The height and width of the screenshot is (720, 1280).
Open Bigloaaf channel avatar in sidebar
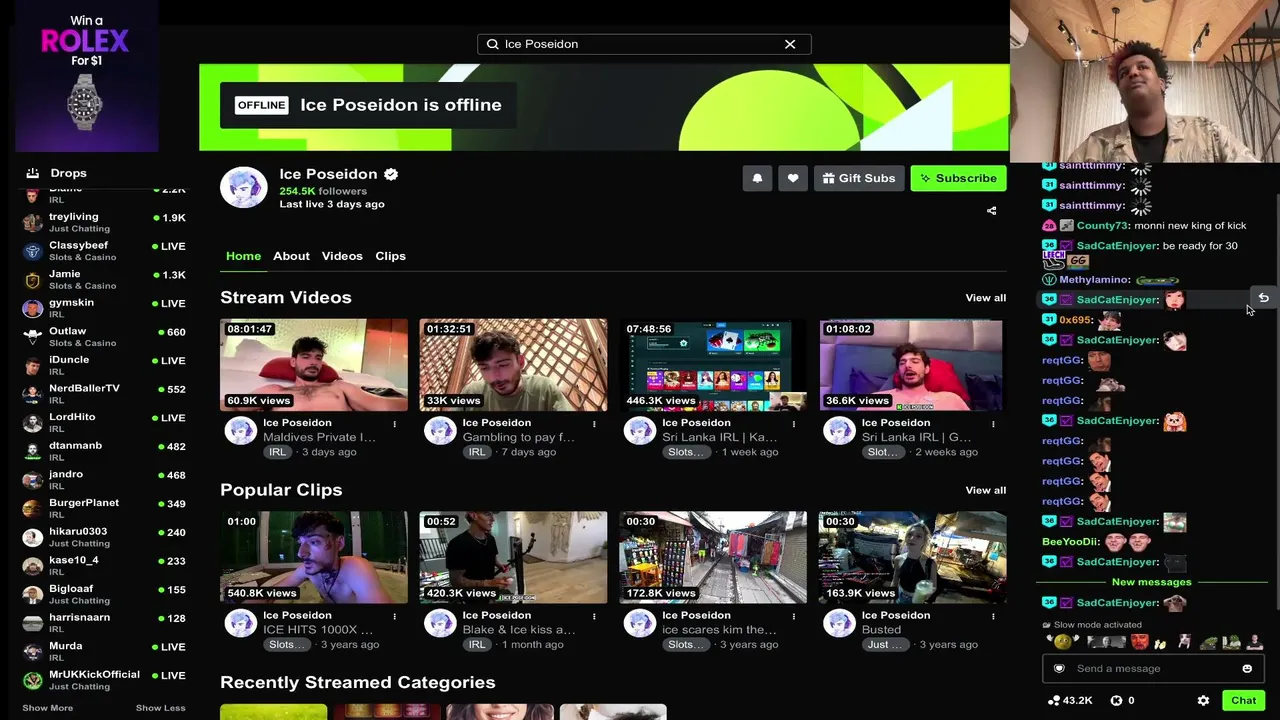[x=33, y=594]
